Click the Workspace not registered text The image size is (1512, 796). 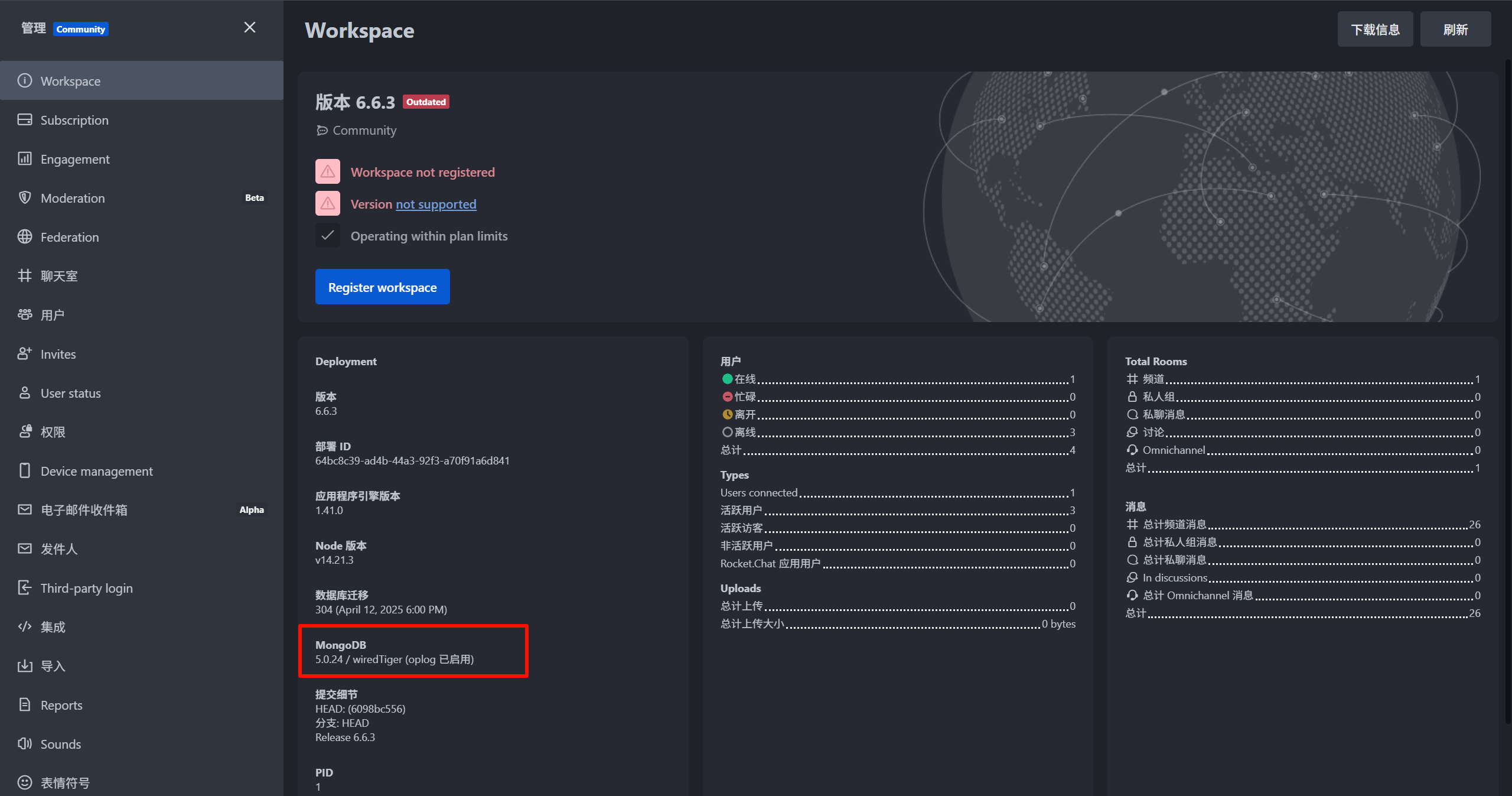click(423, 172)
